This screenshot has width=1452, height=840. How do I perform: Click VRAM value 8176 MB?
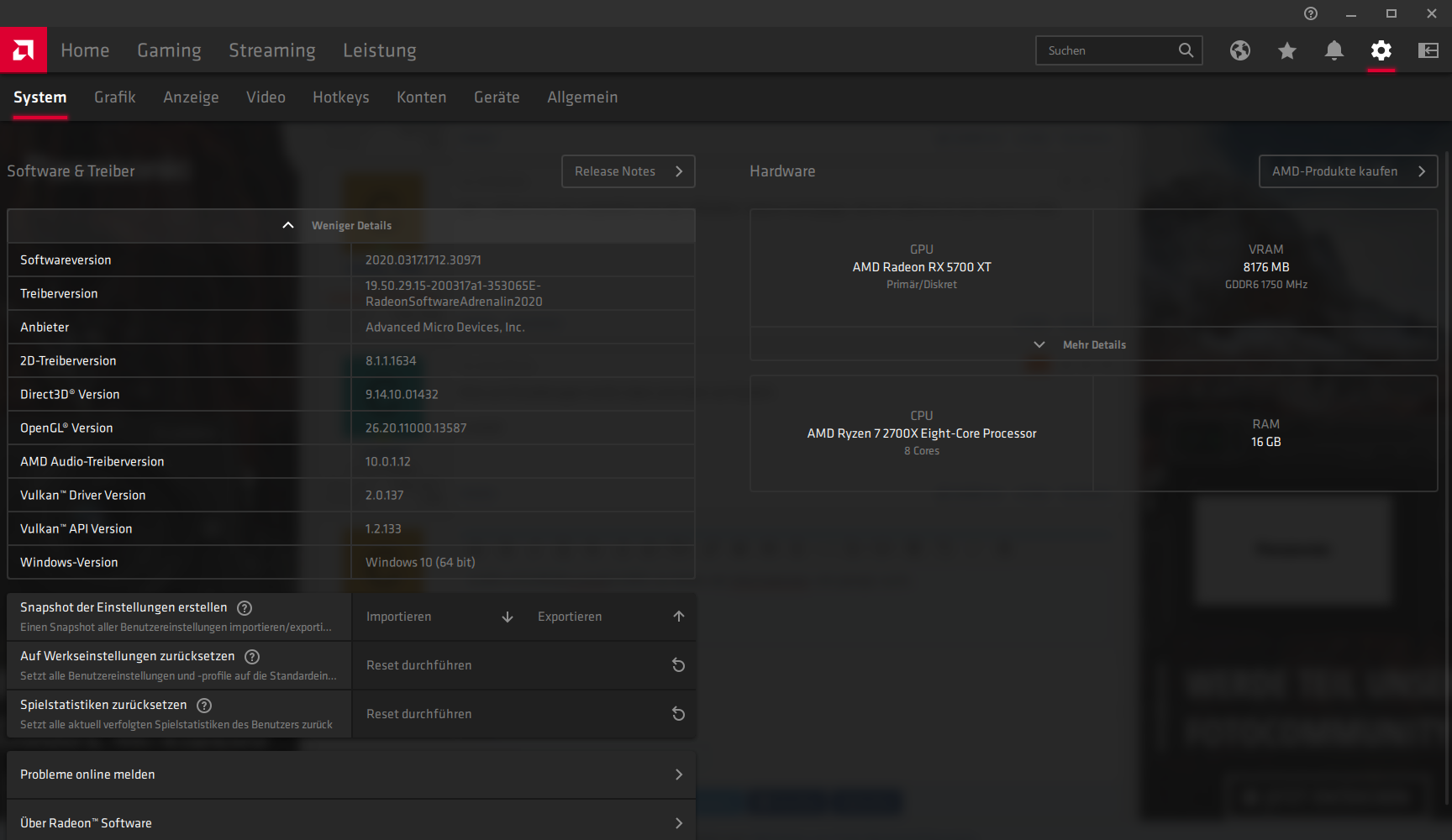[x=1266, y=267]
